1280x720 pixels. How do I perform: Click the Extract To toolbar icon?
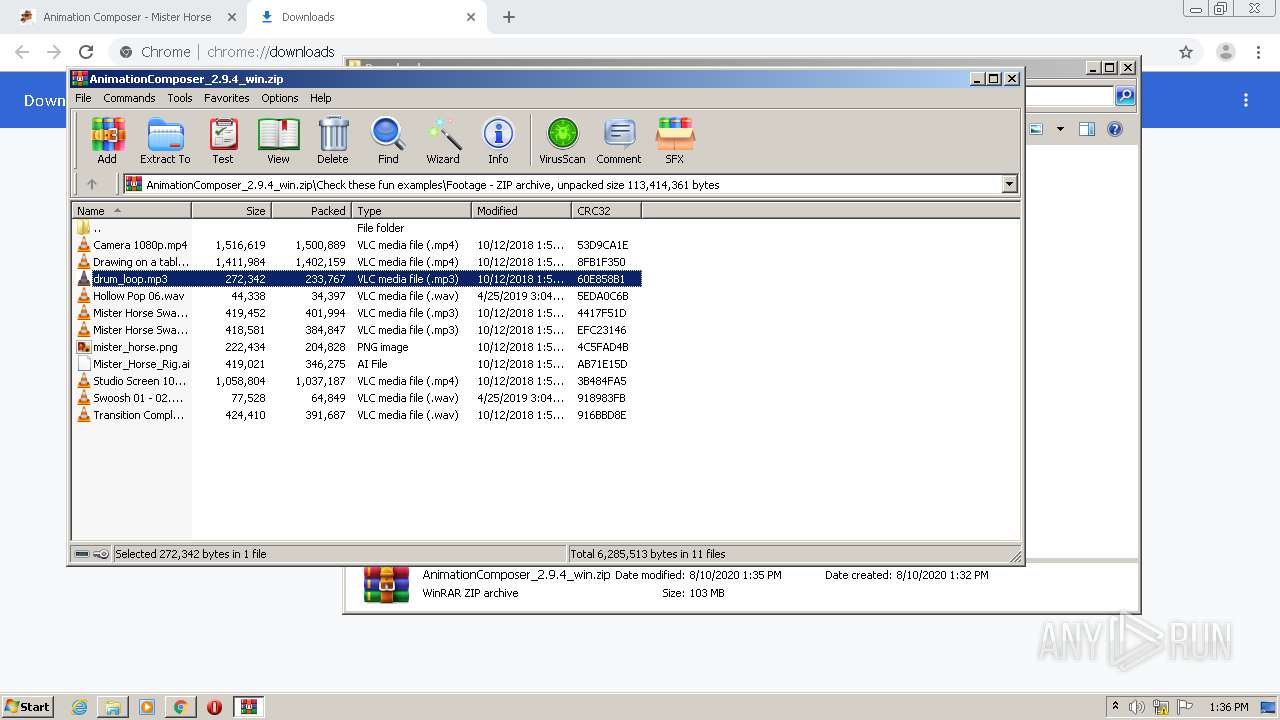coord(165,140)
